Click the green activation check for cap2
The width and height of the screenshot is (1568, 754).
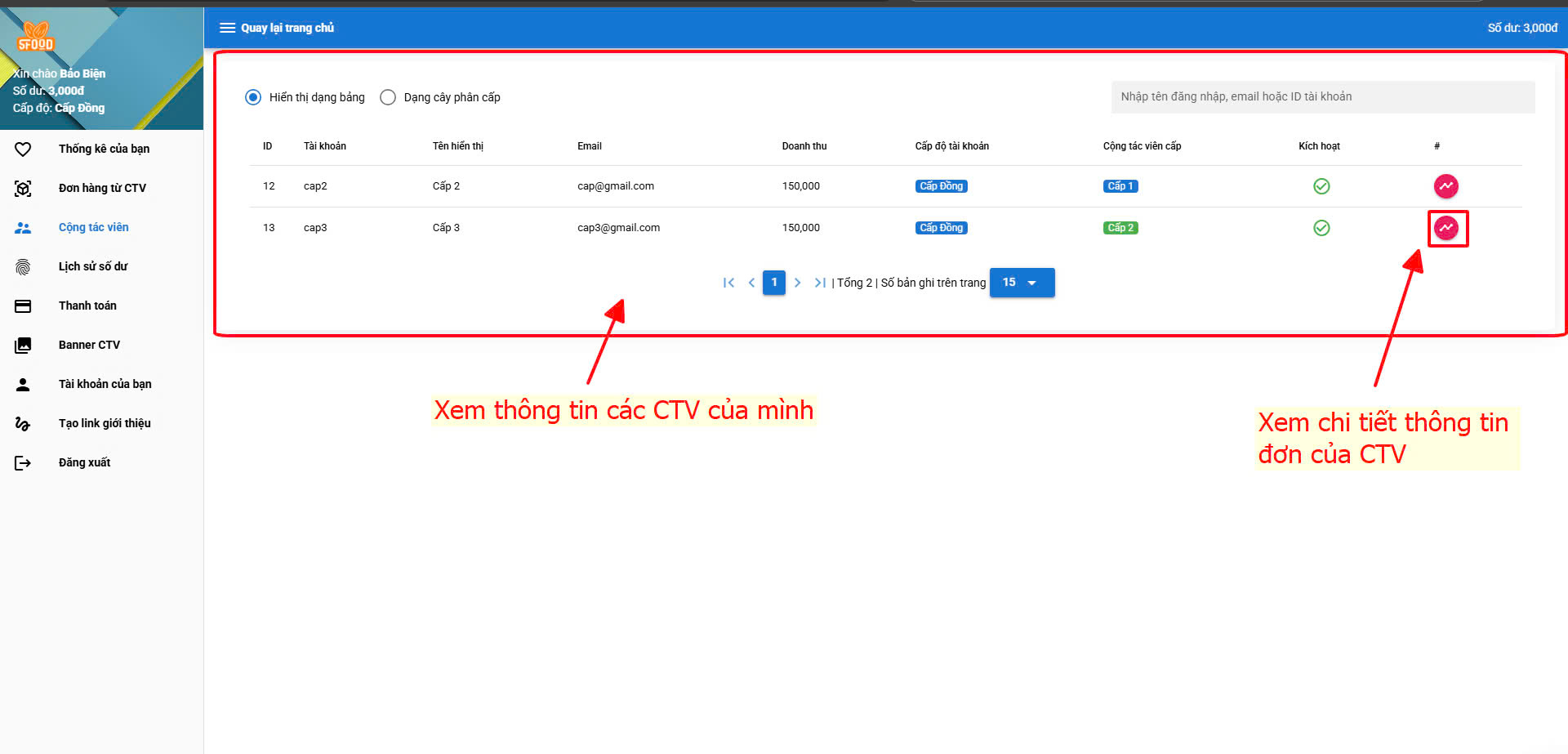pos(1321,186)
